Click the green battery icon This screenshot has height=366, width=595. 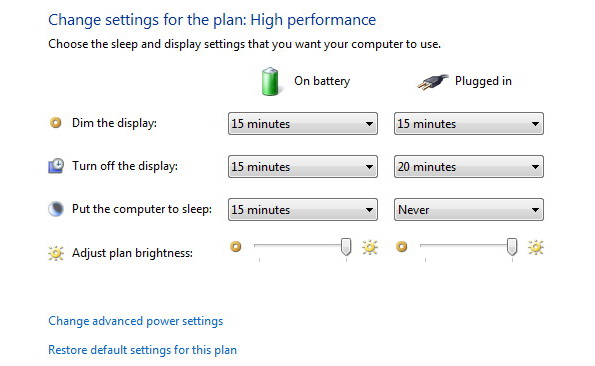tap(270, 81)
